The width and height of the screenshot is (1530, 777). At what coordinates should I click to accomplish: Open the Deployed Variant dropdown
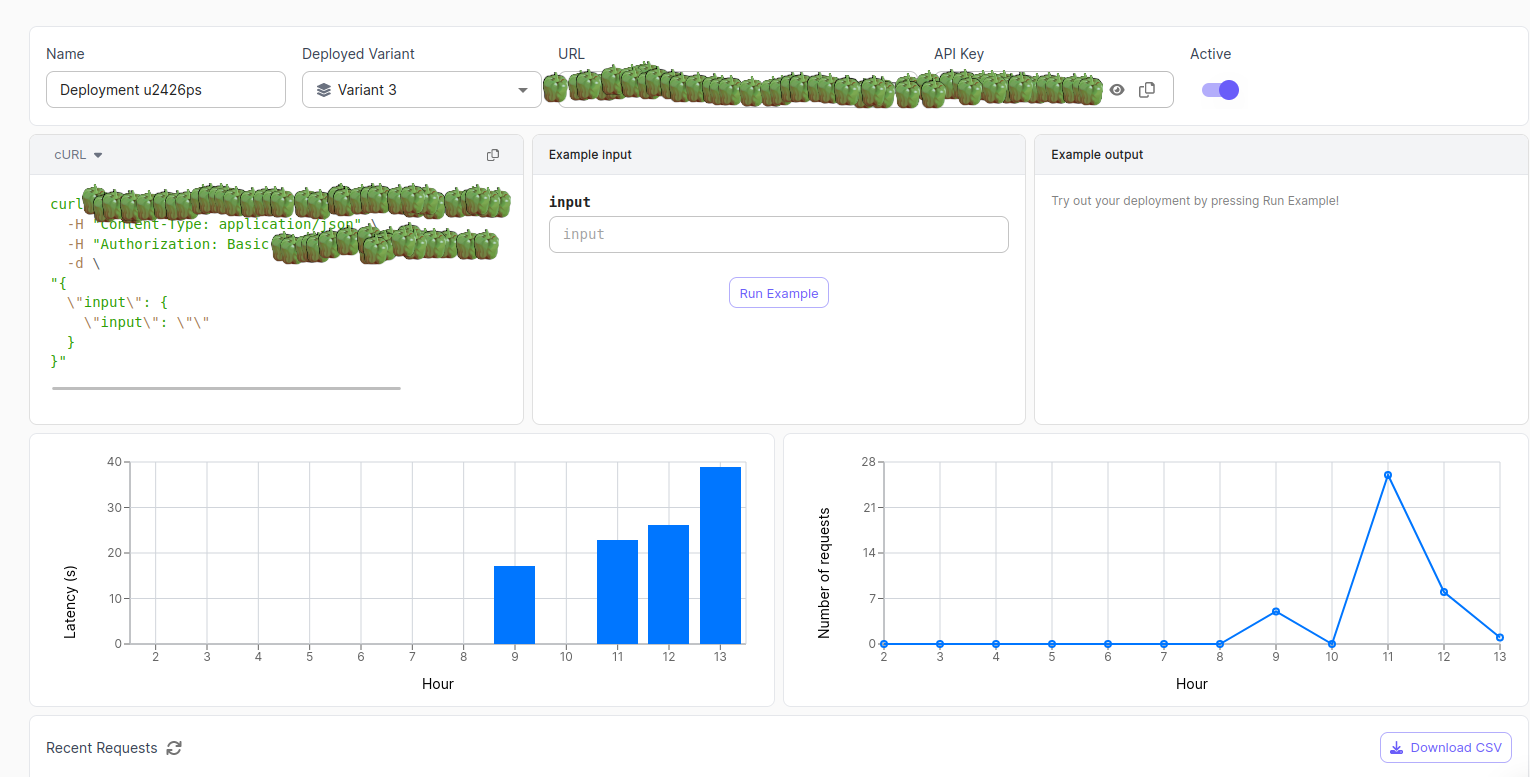click(x=422, y=90)
